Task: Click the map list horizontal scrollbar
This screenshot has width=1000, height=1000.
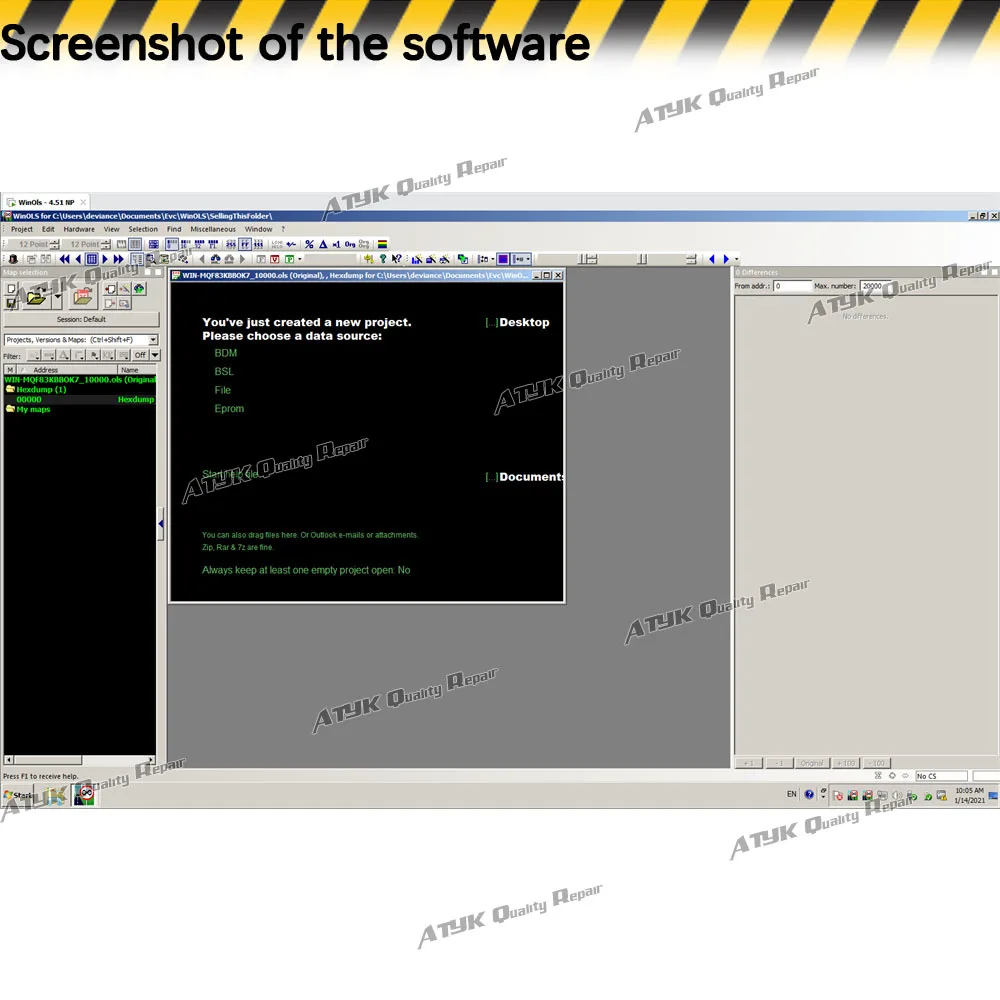Action: click(x=79, y=760)
